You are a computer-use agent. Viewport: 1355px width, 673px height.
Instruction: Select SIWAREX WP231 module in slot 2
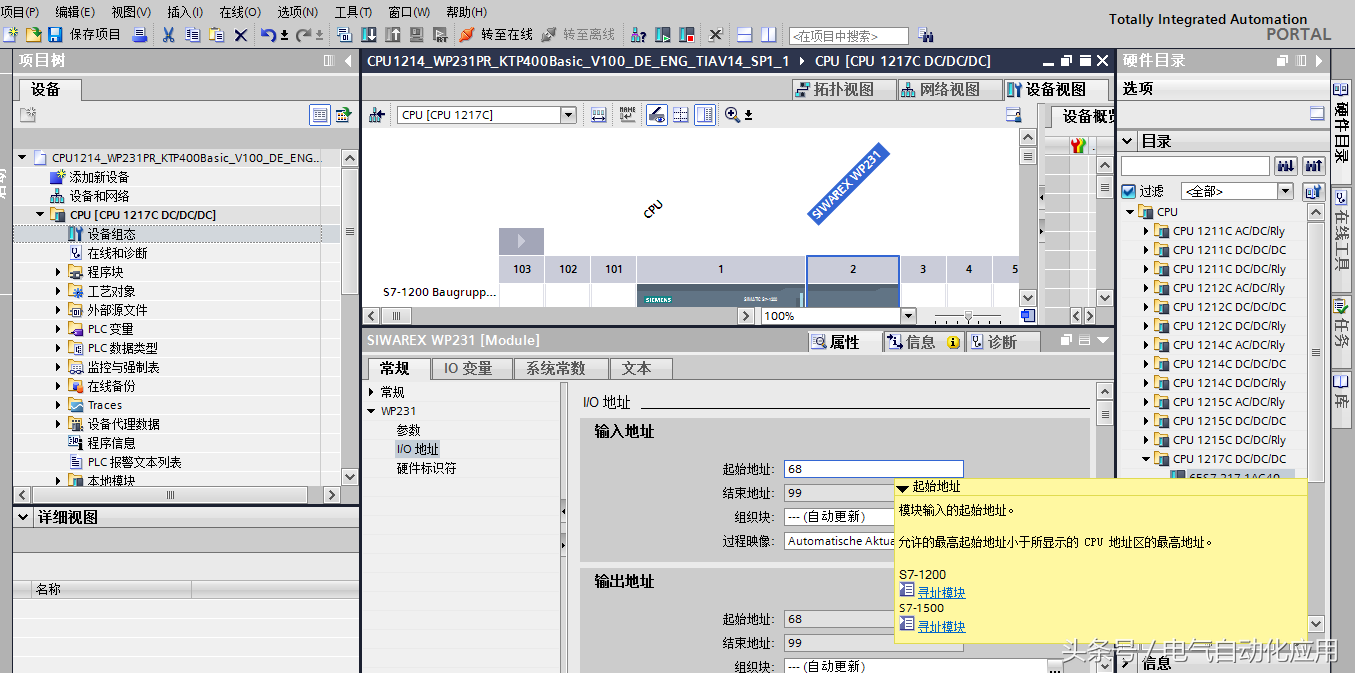[853, 282]
